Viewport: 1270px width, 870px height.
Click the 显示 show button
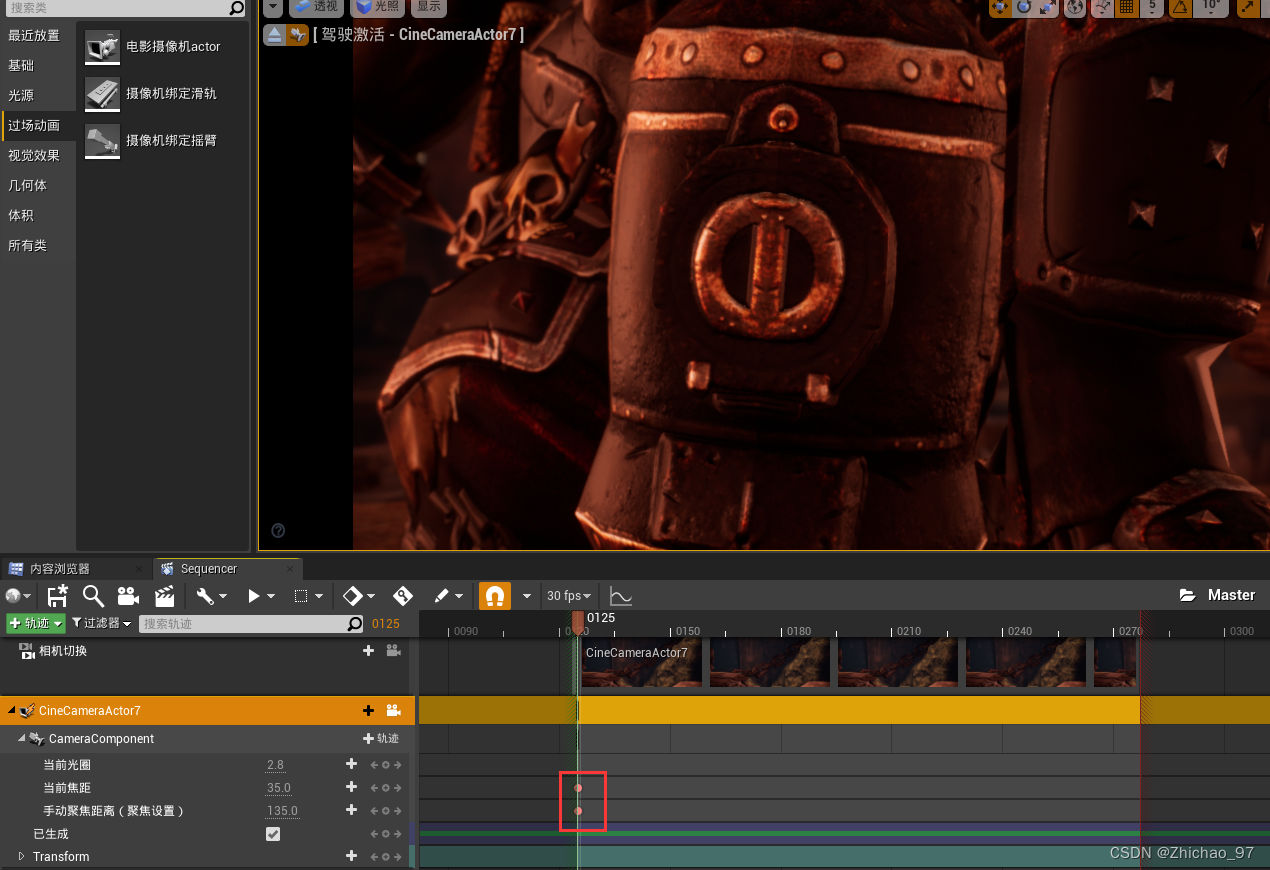(428, 7)
